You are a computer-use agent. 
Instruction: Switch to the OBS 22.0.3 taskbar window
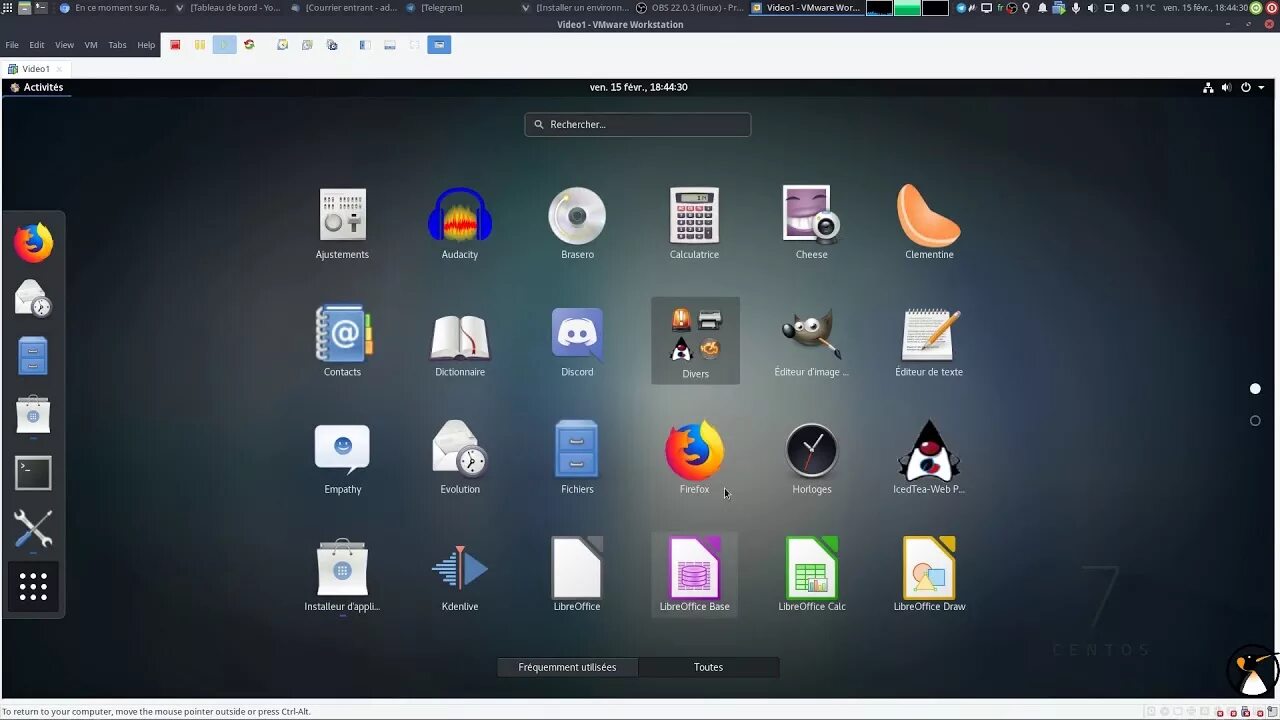pyautogui.click(x=690, y=8)
